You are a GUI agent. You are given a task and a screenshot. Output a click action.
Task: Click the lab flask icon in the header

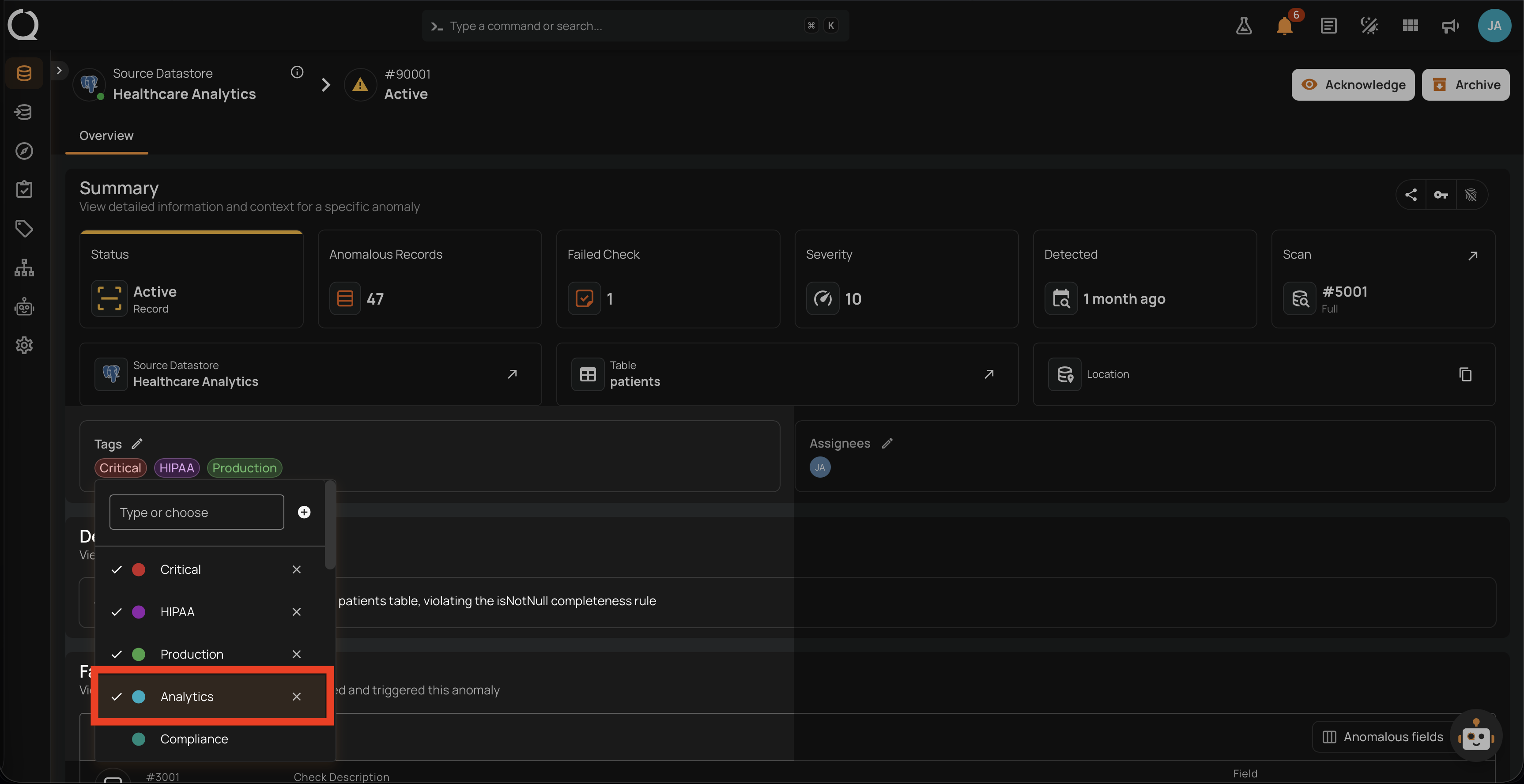tap(1244, 26)
